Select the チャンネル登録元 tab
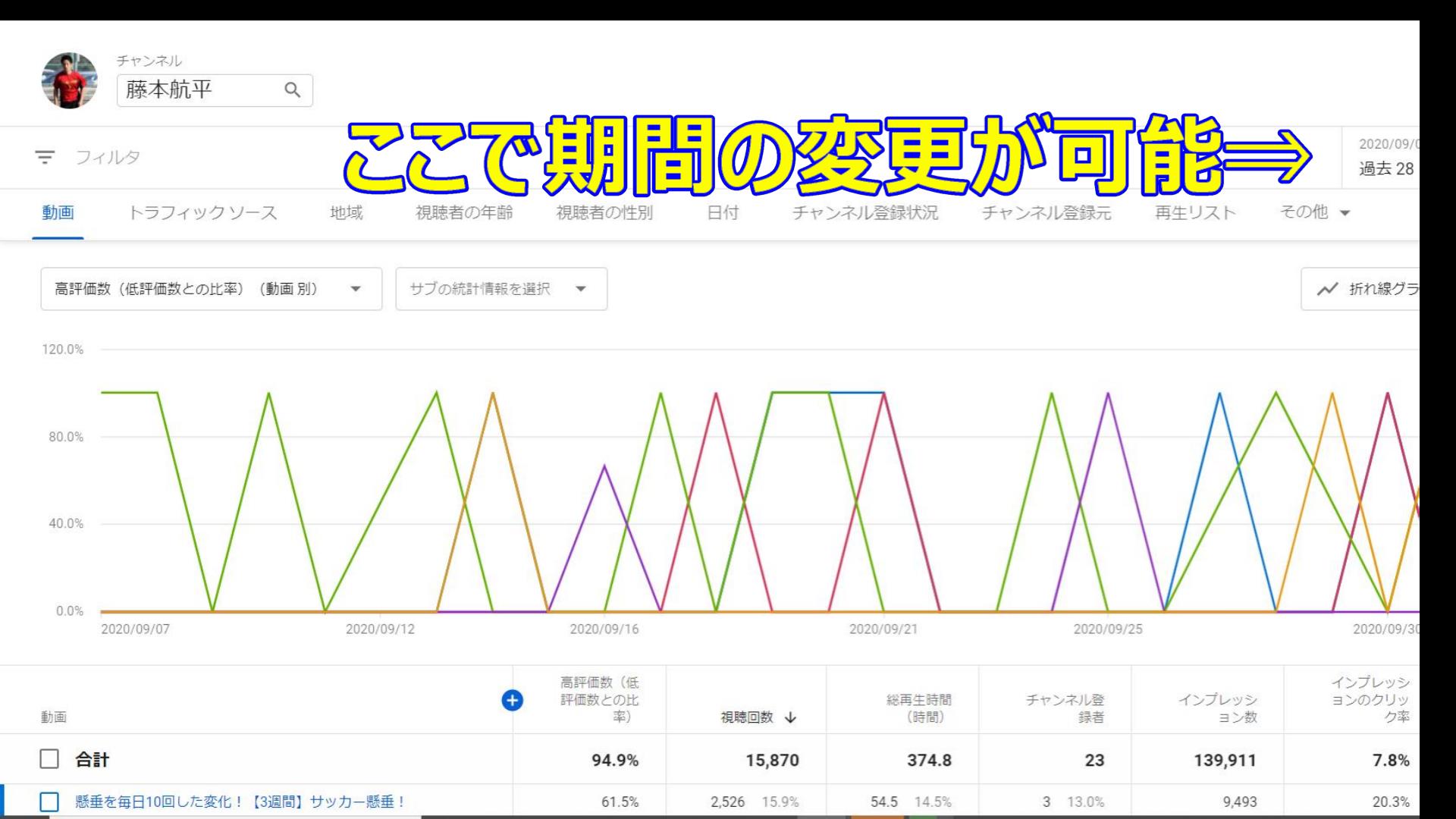 tap(1046, 213)
